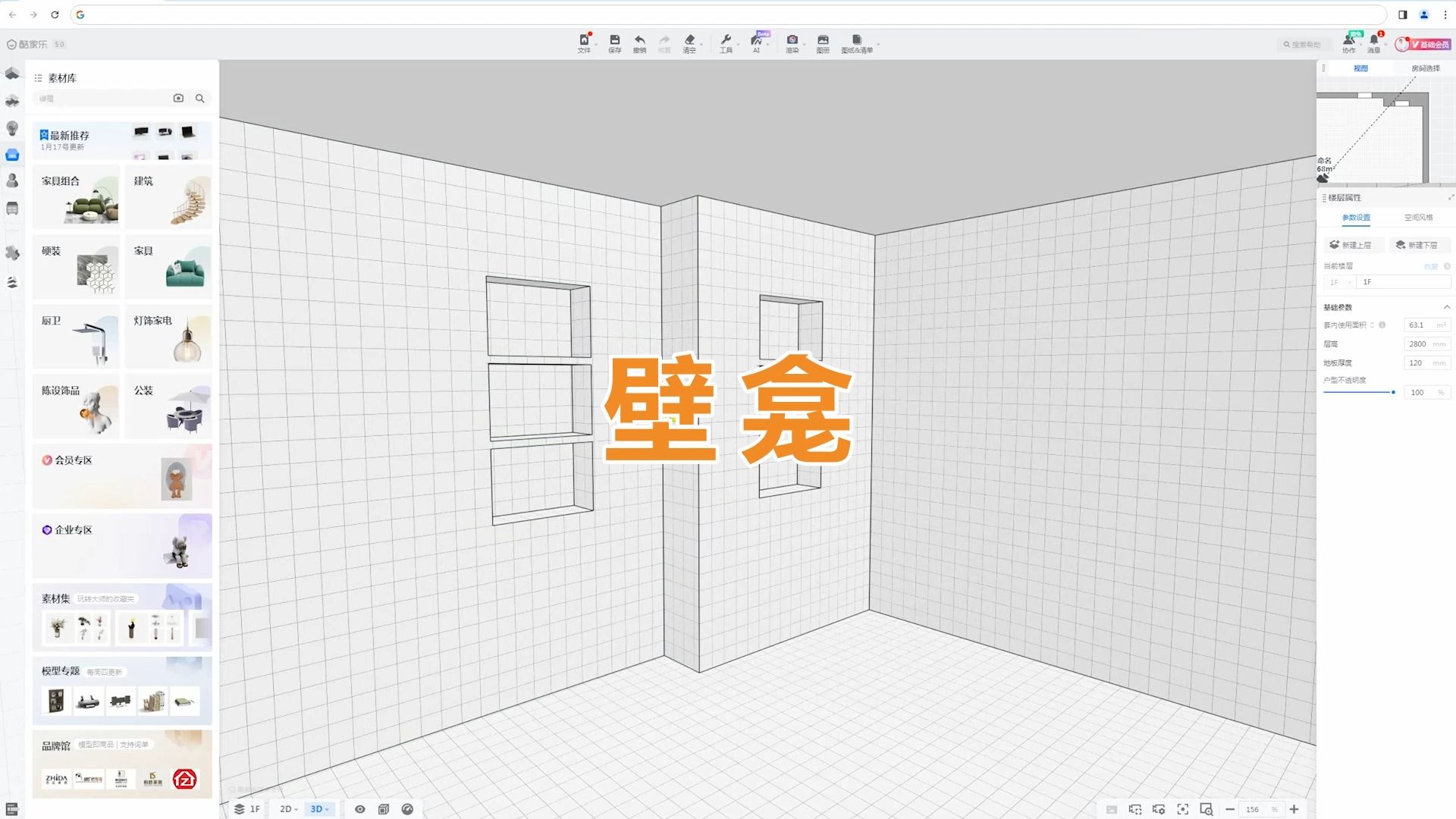This screenshot has height=819, width=1456.
Task: Select the AI tool icon in toolbar
Action: tap(757, 43)
